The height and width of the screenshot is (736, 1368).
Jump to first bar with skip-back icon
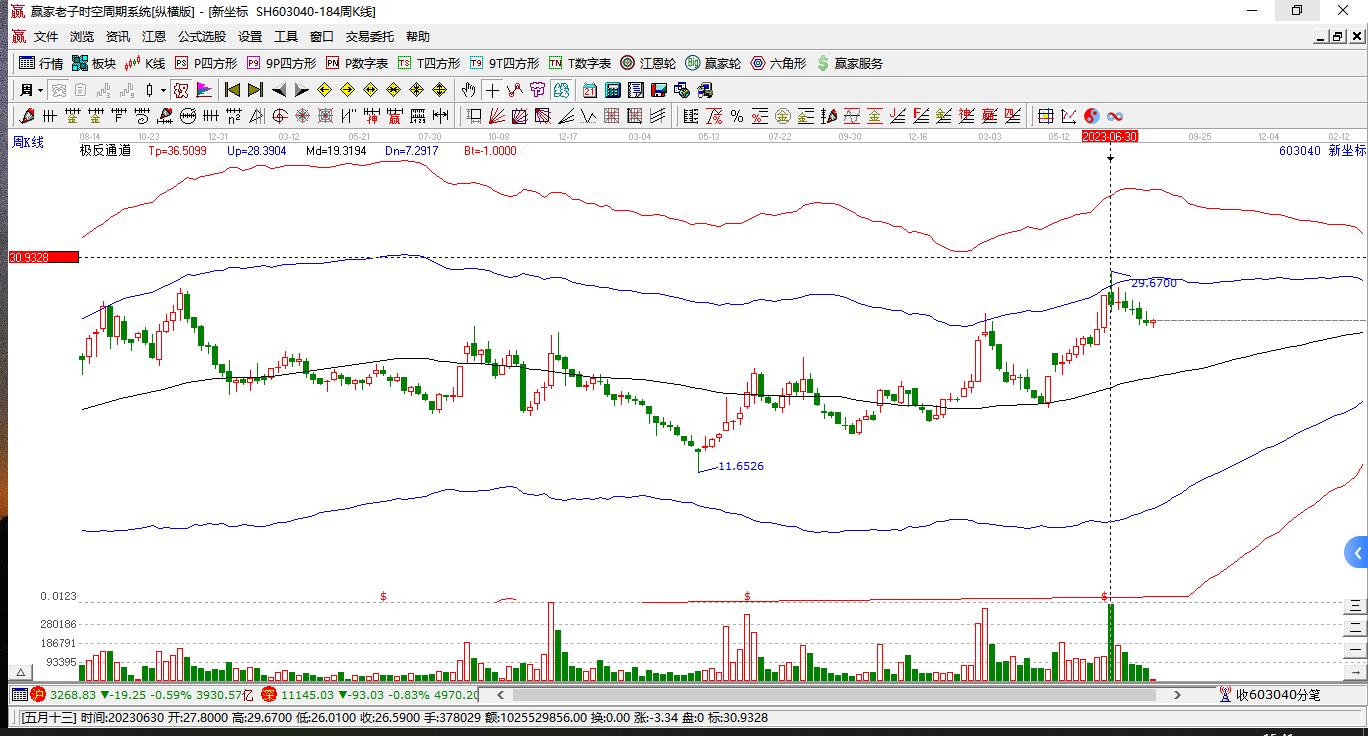click(x=232, y=90)
